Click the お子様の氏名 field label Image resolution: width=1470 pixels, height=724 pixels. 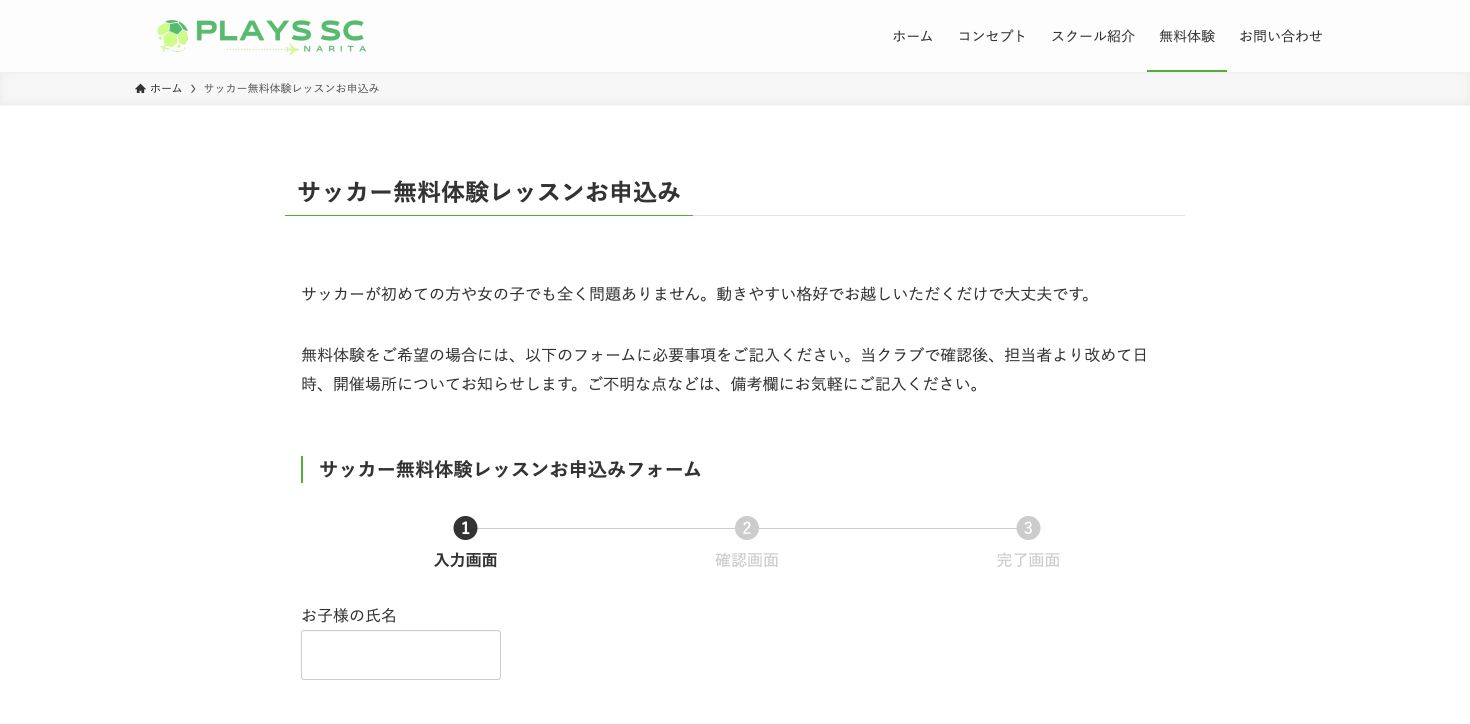coord(349,615)
